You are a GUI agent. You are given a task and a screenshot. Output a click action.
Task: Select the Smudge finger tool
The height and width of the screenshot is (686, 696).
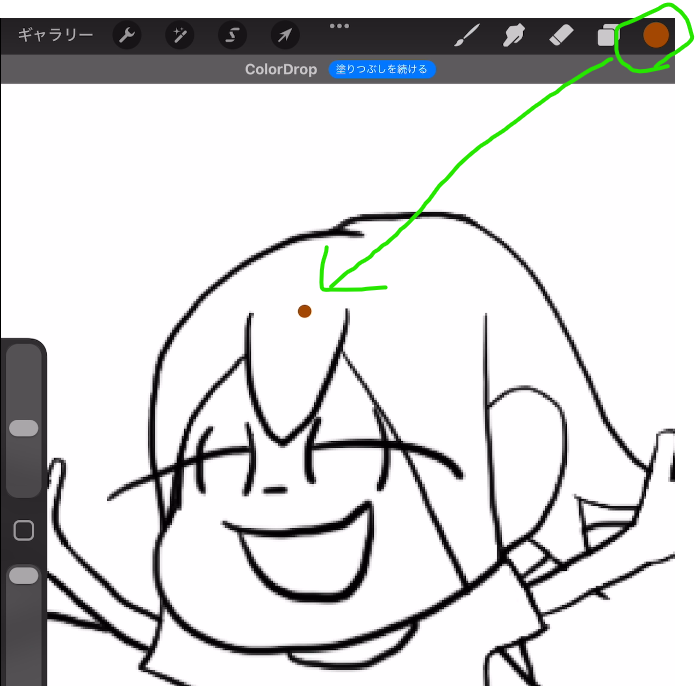514,36
